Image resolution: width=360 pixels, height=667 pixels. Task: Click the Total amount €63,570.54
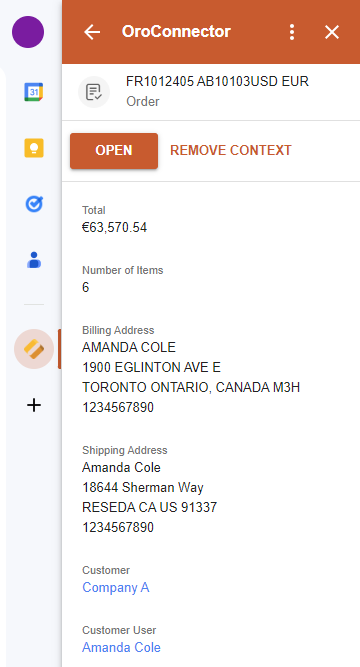tap(114, 228)
